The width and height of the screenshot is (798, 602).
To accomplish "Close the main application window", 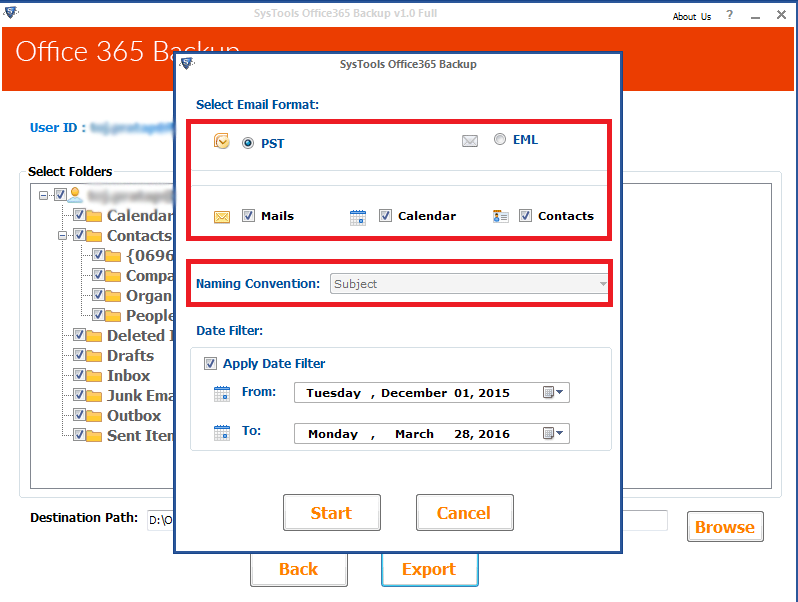I will [781, 15].
